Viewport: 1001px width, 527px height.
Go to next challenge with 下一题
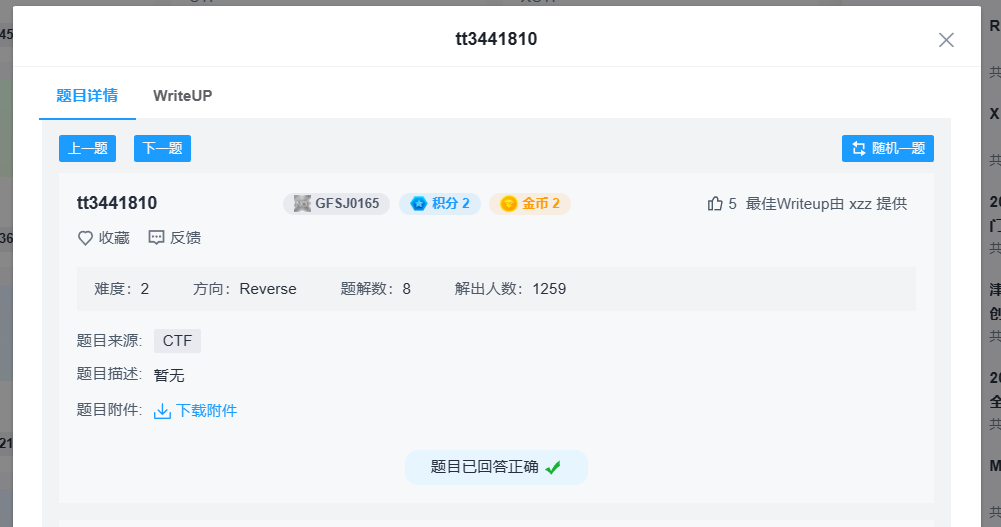tap(162, 149)
